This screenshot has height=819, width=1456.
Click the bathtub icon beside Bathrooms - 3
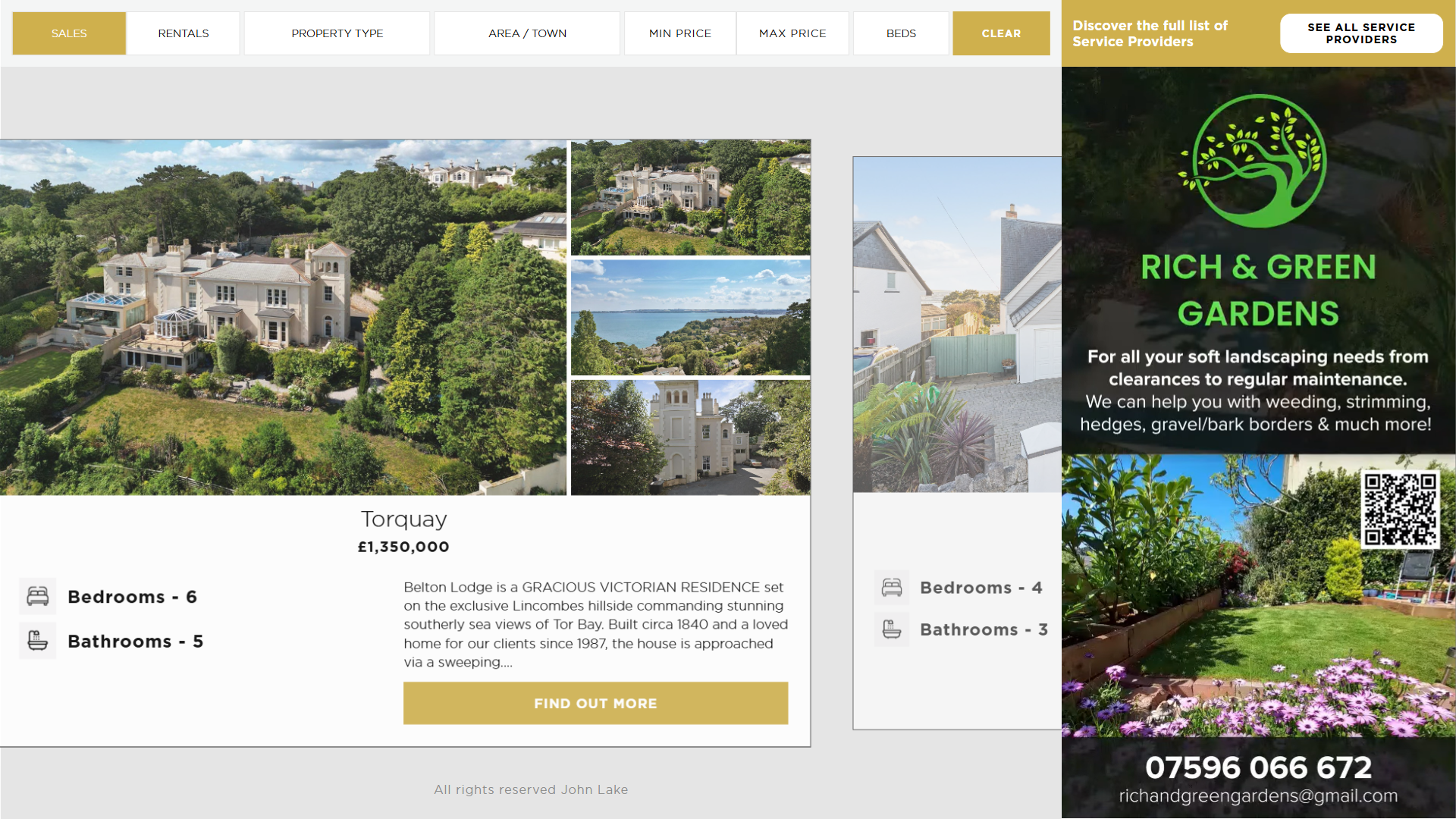pyautogui.click(x=892, y=629)
